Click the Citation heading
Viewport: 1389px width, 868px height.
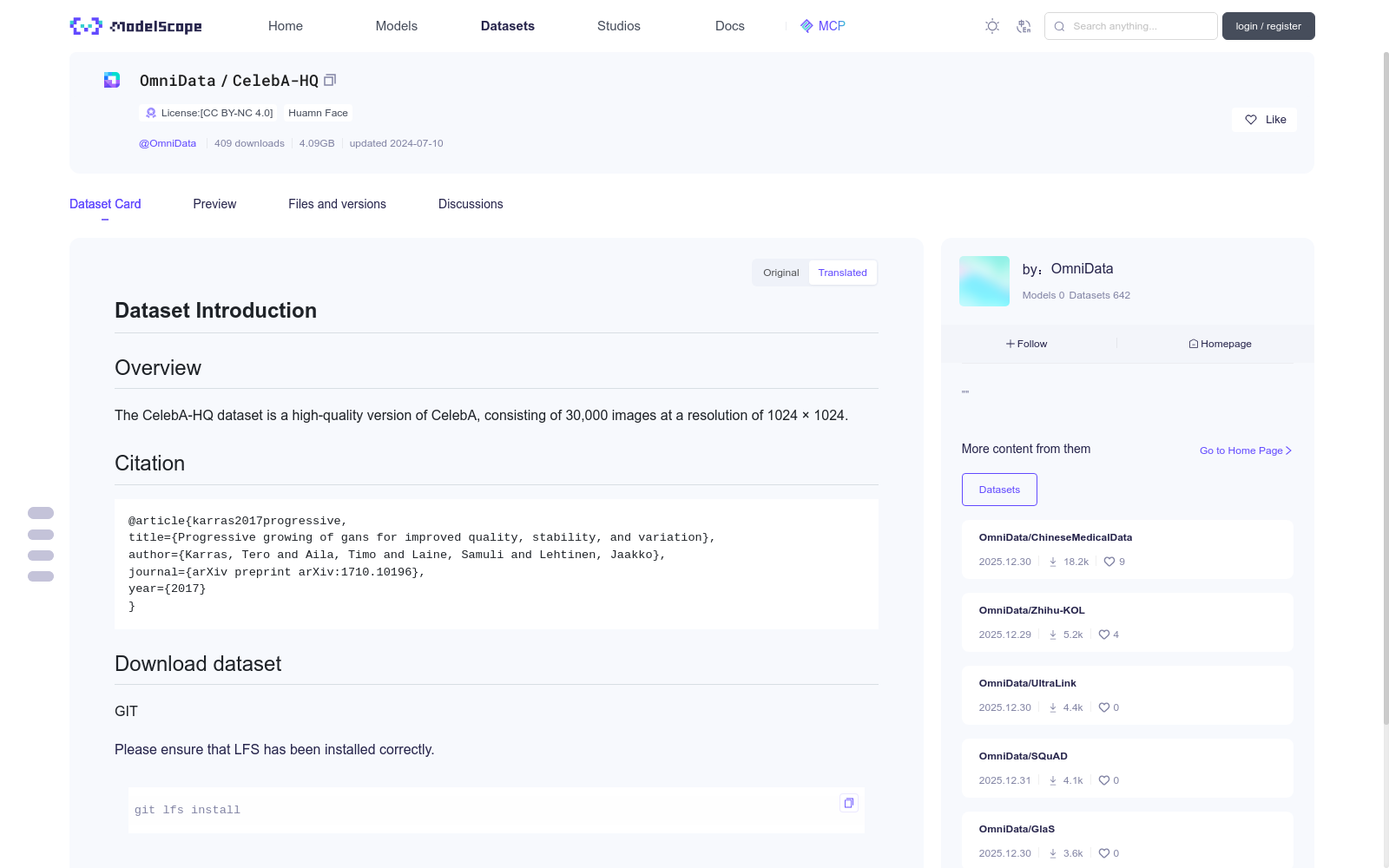pyautogui.click(x=149, y=464)
